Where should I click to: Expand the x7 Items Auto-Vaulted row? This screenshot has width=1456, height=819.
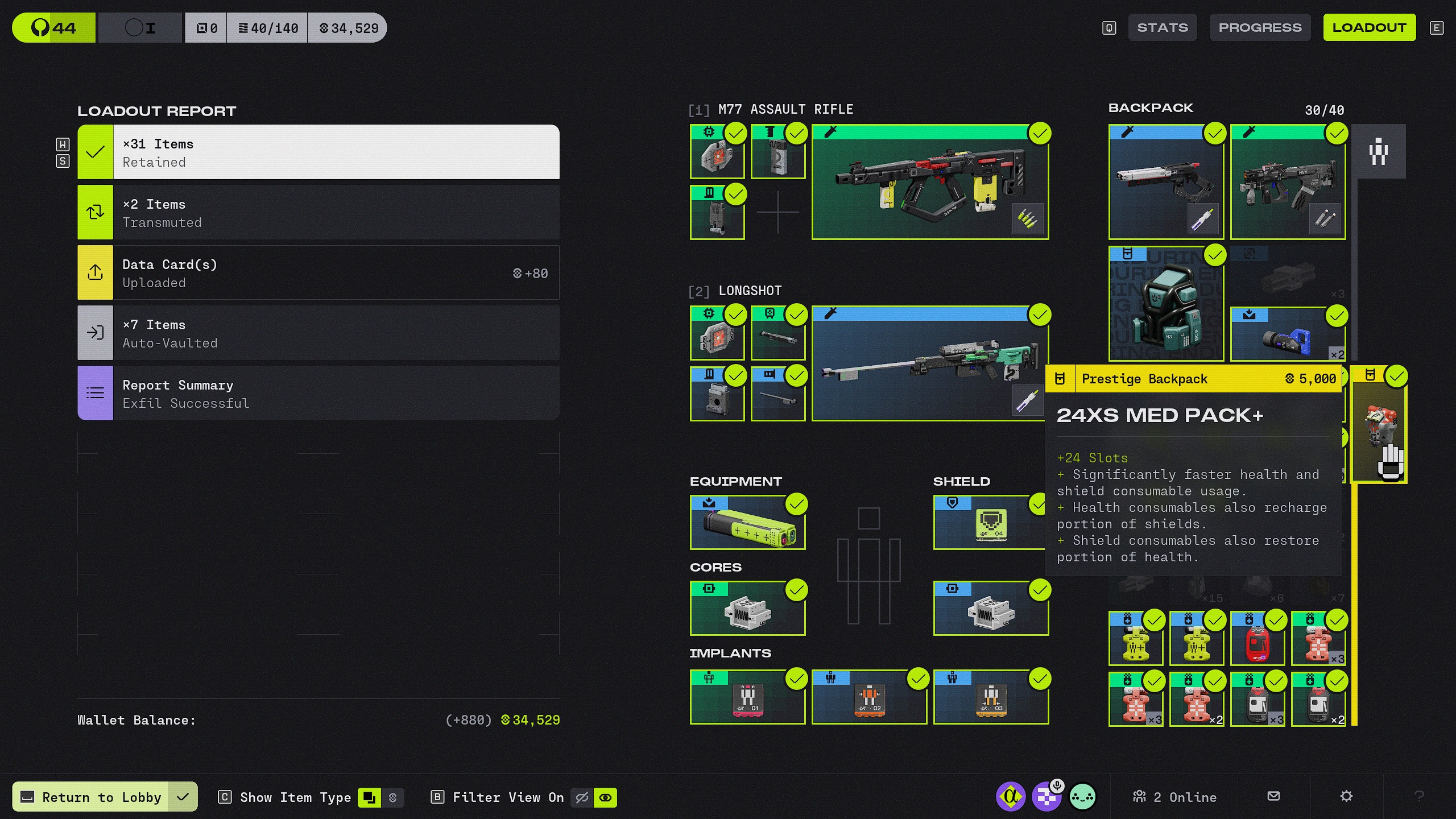pyautogui.click(x=318, y=333)
